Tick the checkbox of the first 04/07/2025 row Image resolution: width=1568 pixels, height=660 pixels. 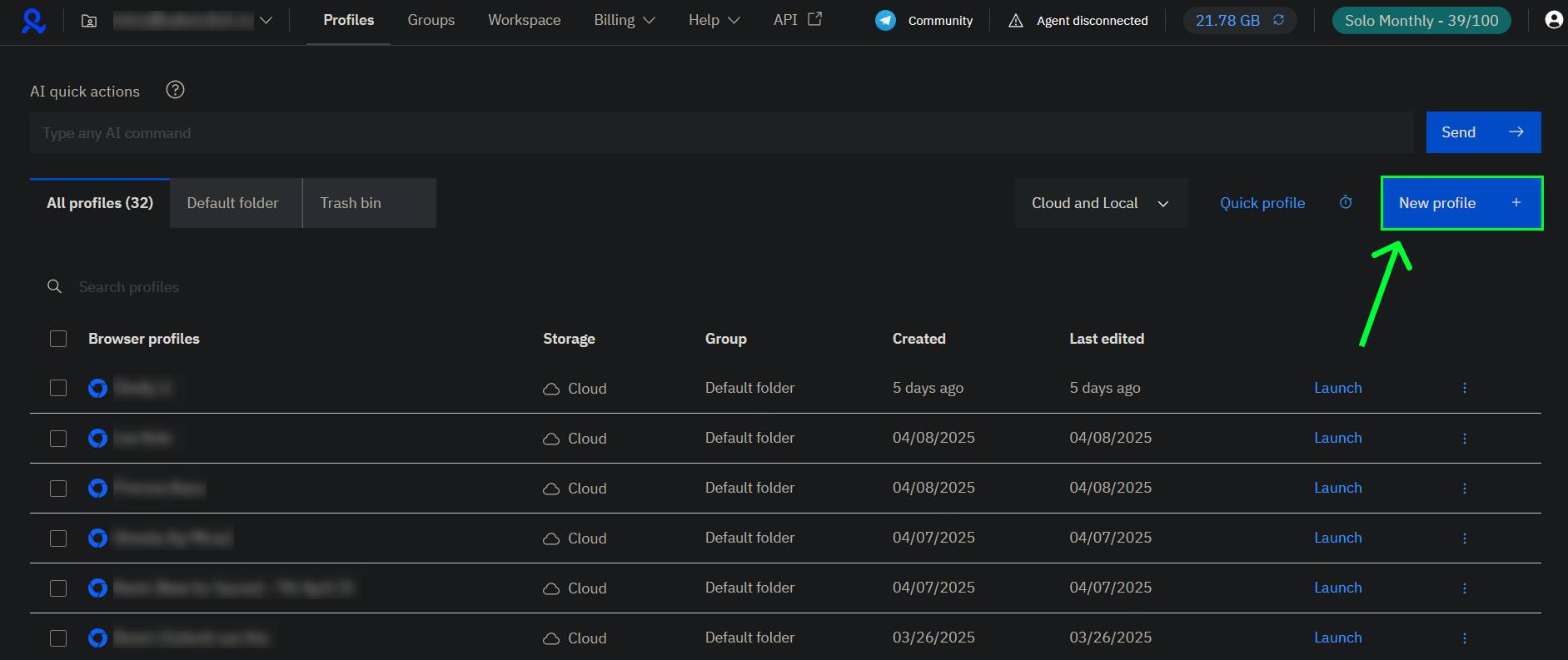58,538
